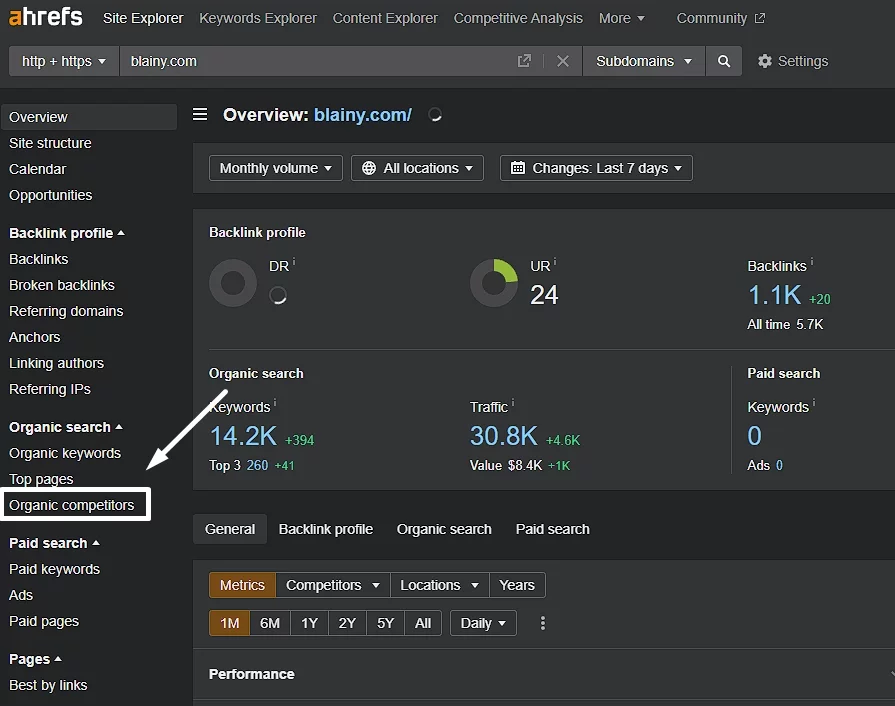This screenshot has height=706, width=895.
Task: Open Keywords Explorer in top menu
Action: tap(257, 18)
